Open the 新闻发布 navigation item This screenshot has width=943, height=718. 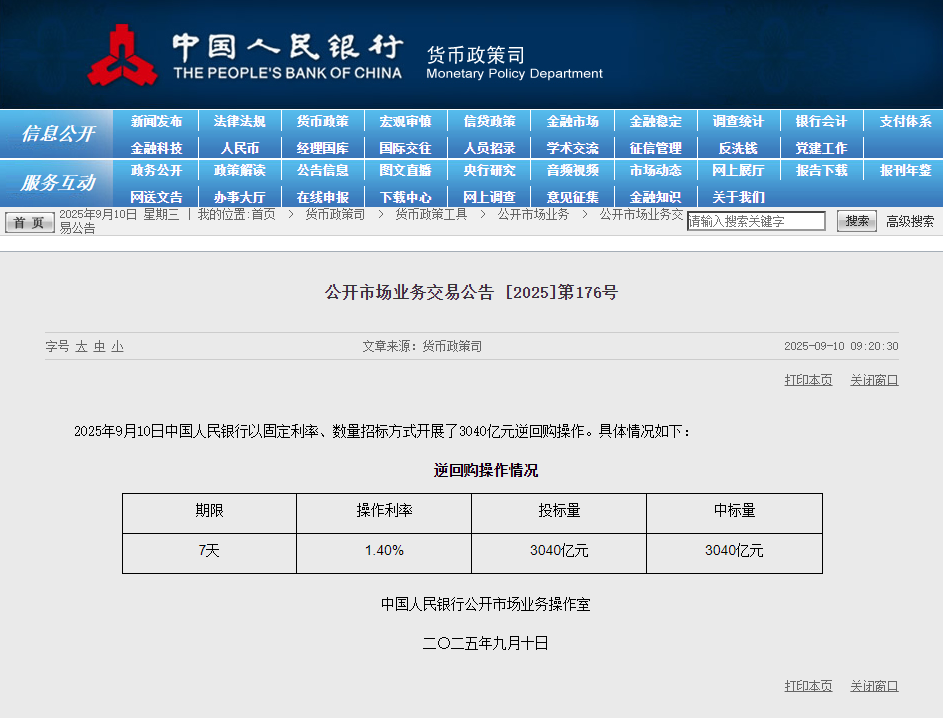(156, 121)
